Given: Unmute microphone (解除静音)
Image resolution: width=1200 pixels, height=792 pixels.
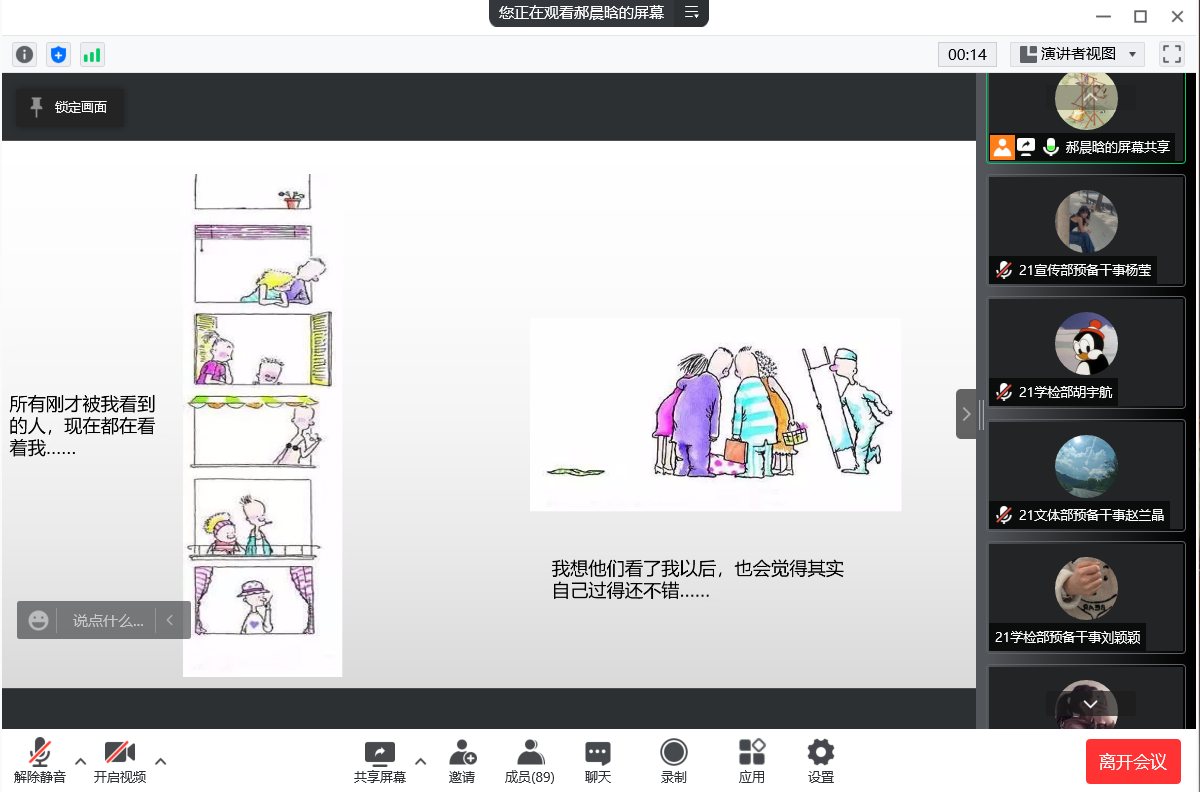Looking at the screenshot, I should point(40,761).
